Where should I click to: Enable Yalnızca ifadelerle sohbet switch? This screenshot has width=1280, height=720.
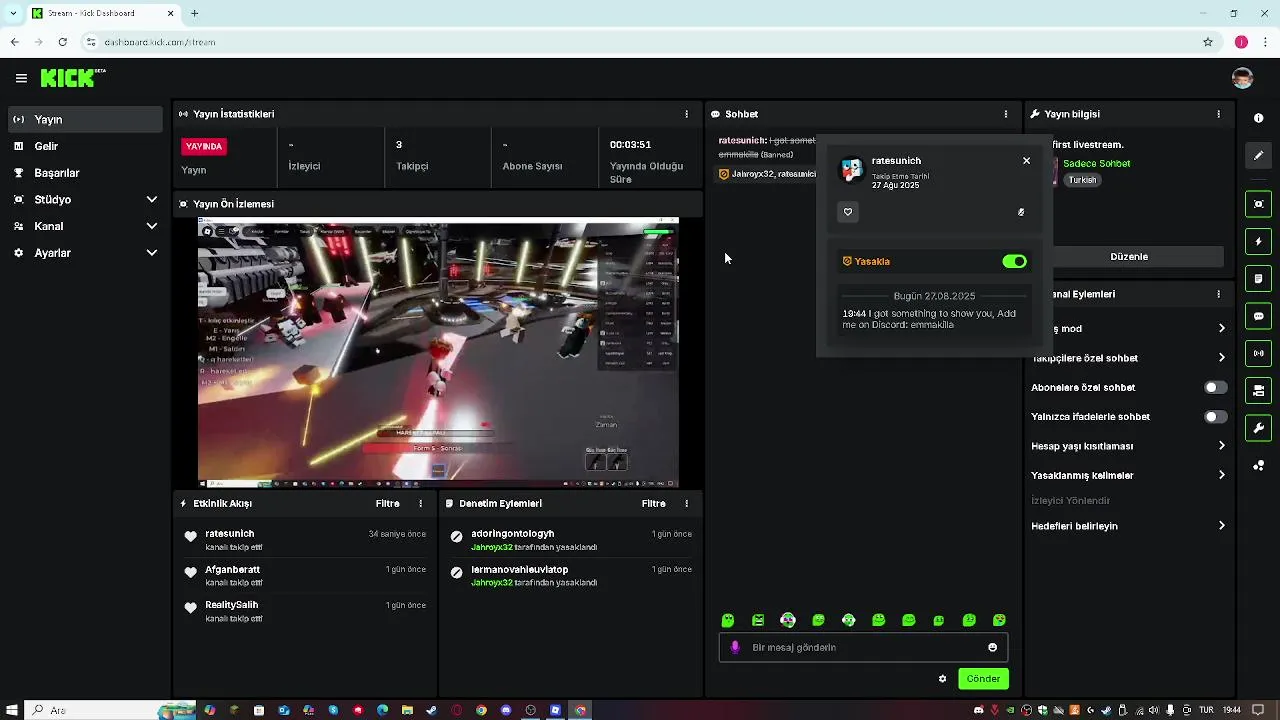point(1215,416)
